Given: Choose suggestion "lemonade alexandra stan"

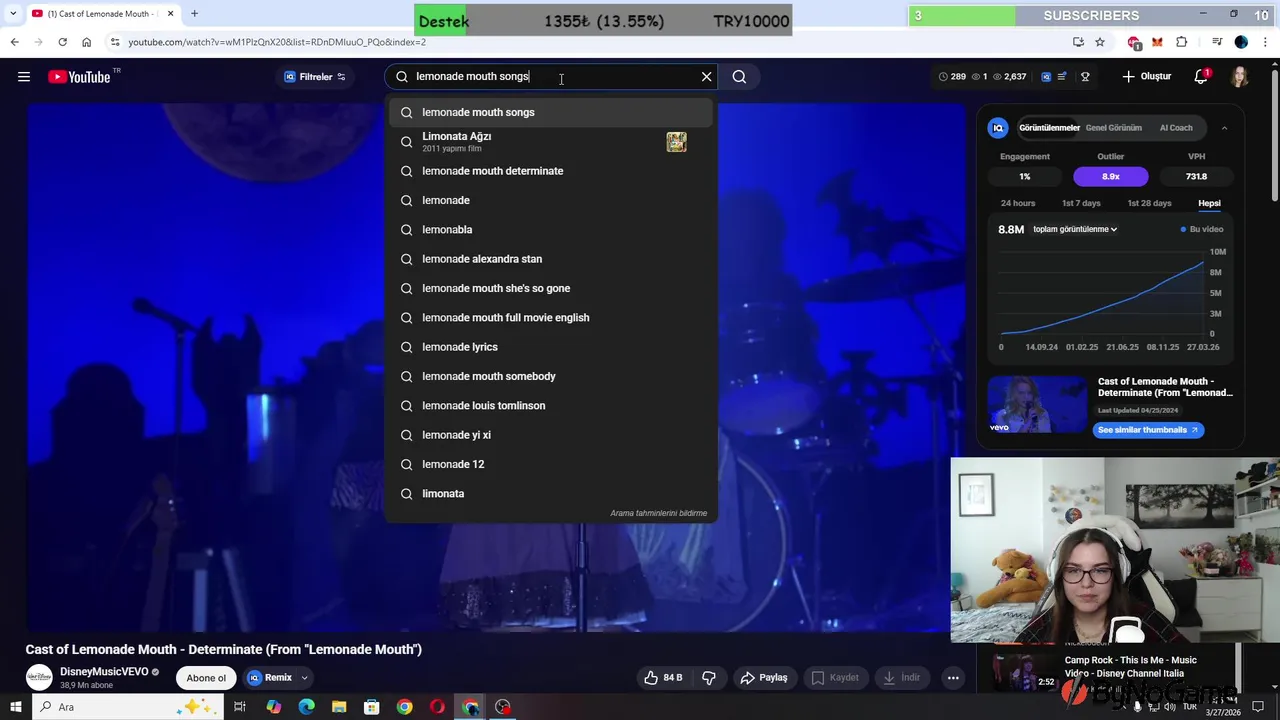Looking at the screenshot, I should 551,259.
